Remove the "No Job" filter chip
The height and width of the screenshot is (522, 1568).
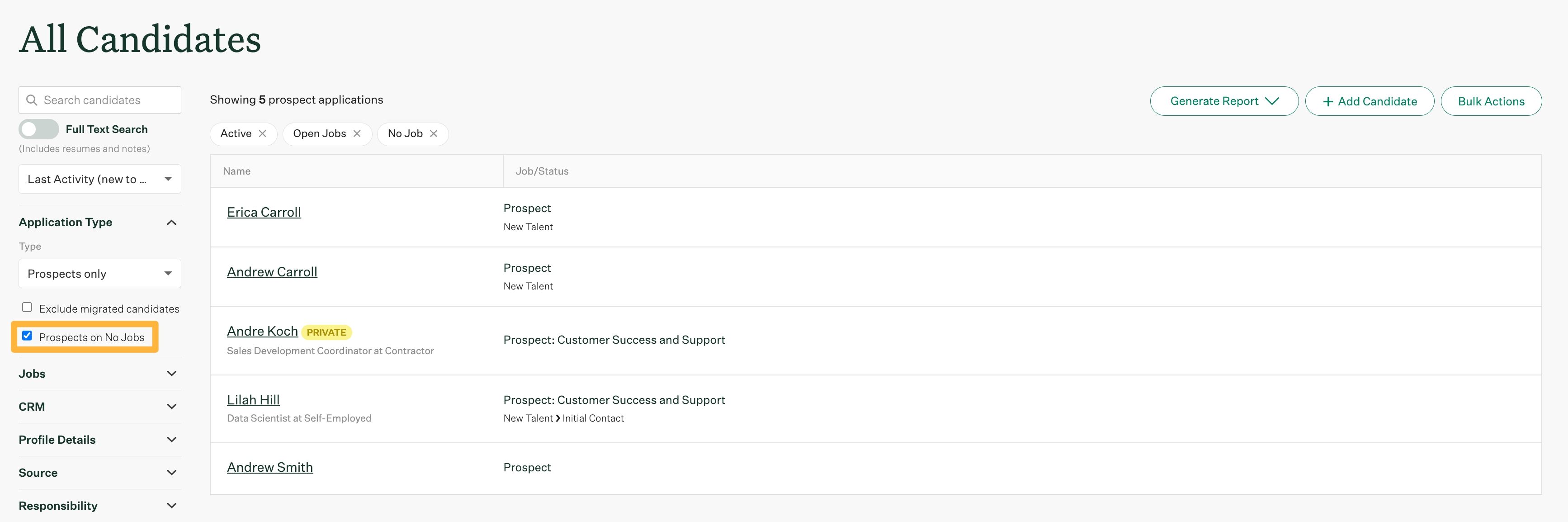point(434,133)
